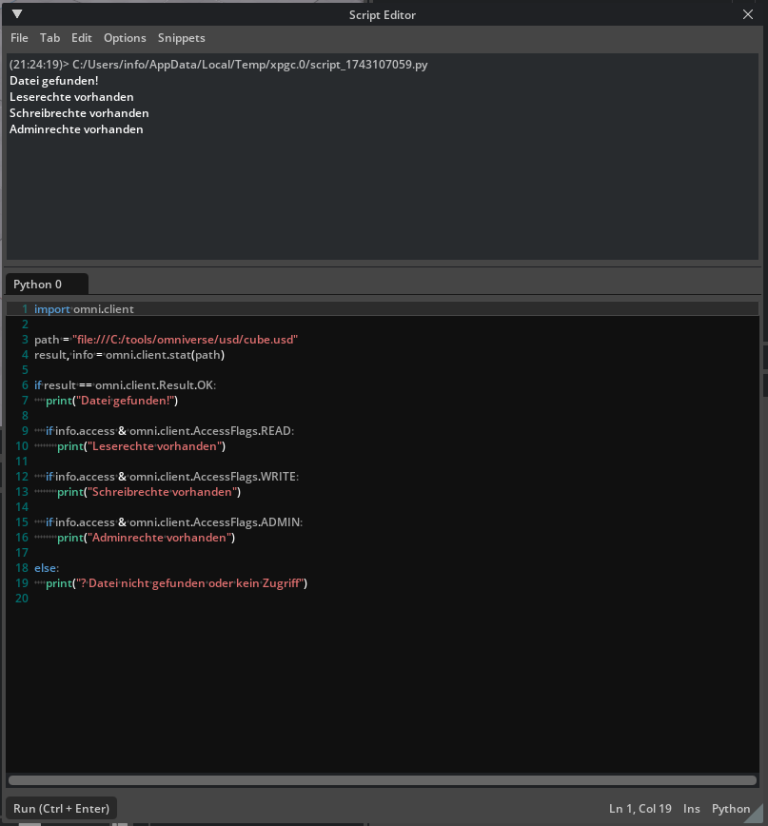Open the Python language selector
The image size is (768, 826).
[731, 808]
